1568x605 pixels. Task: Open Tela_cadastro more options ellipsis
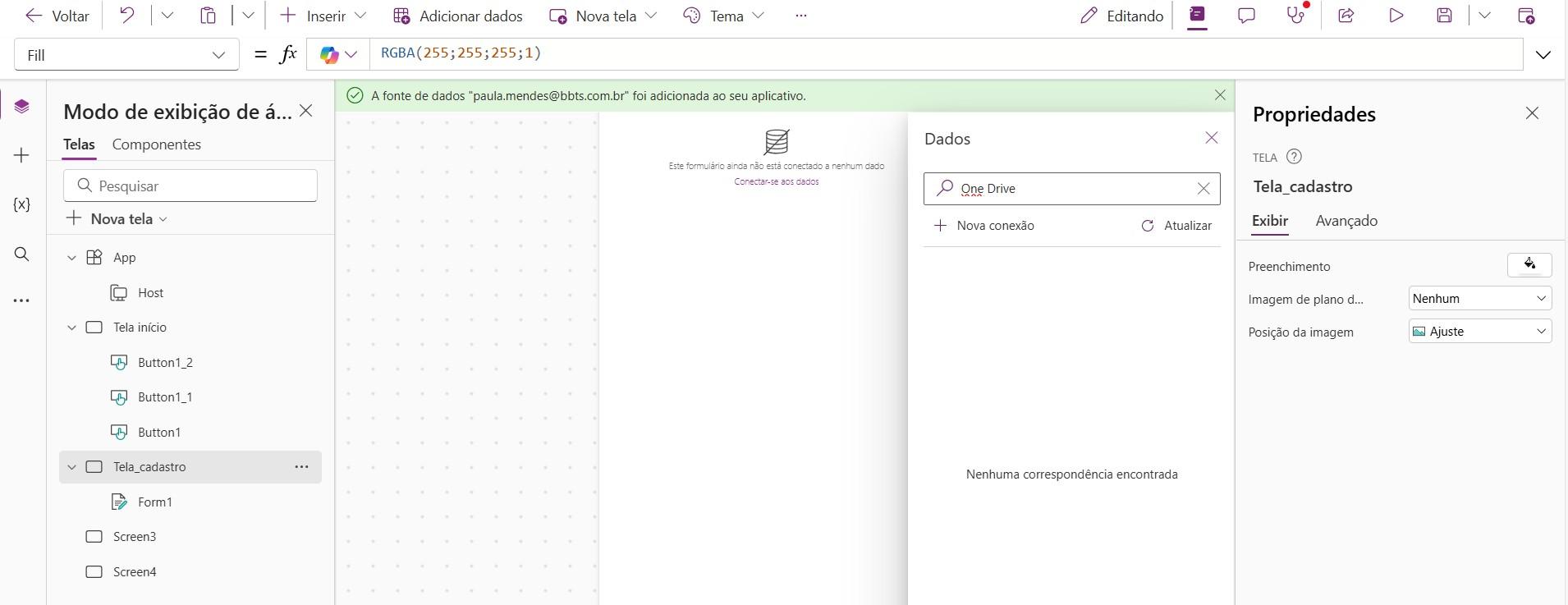click(x=301, y=467)
